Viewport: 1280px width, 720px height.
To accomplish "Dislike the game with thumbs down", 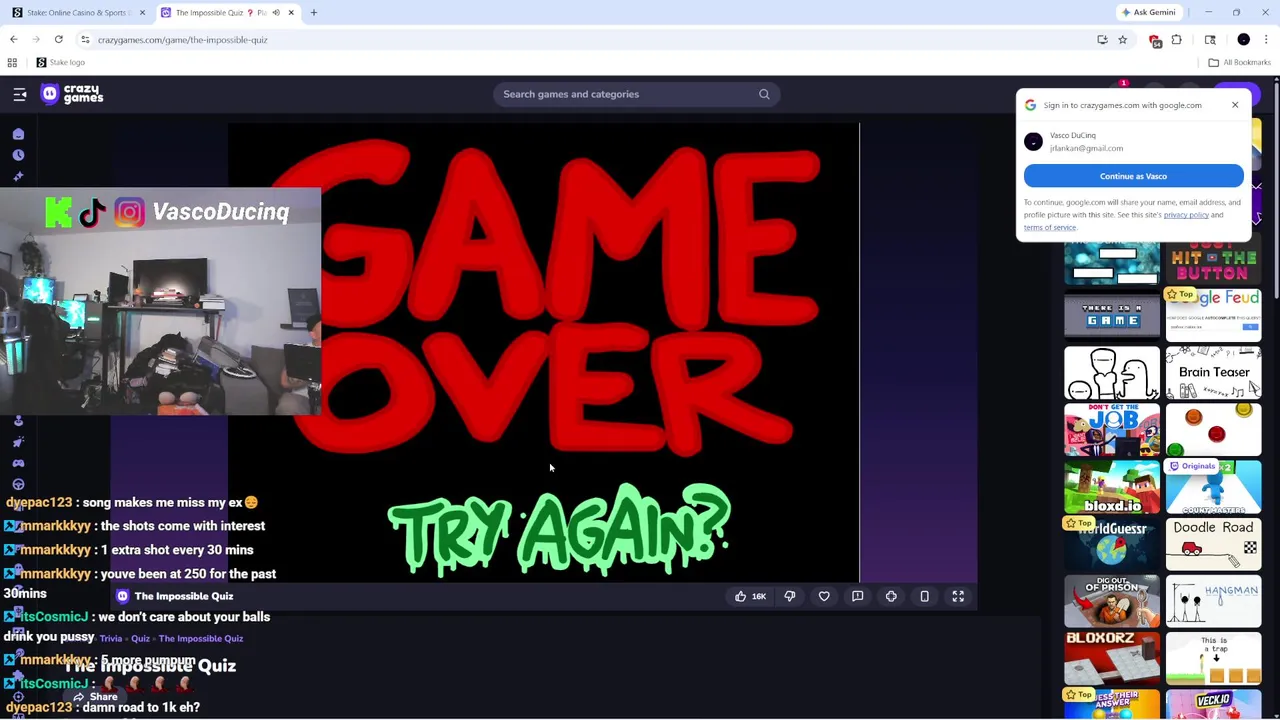I will tap(790, 596).
